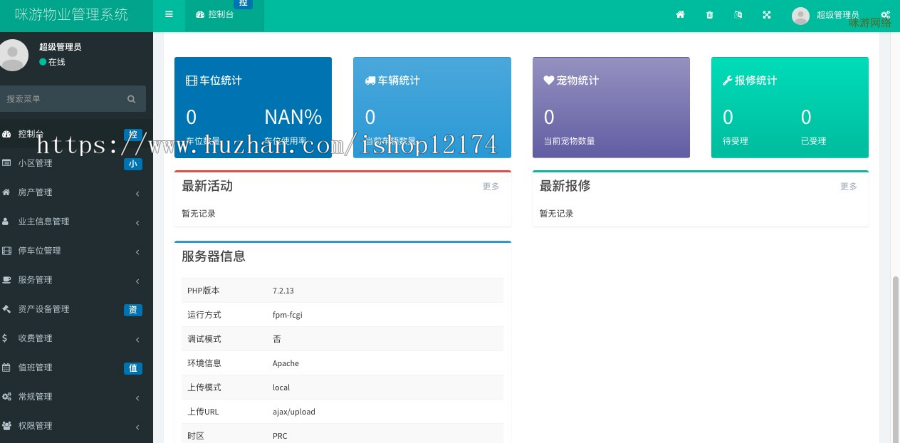Click the group icon beside 权限管理
900x443 pixels.
tap(6, 426)
